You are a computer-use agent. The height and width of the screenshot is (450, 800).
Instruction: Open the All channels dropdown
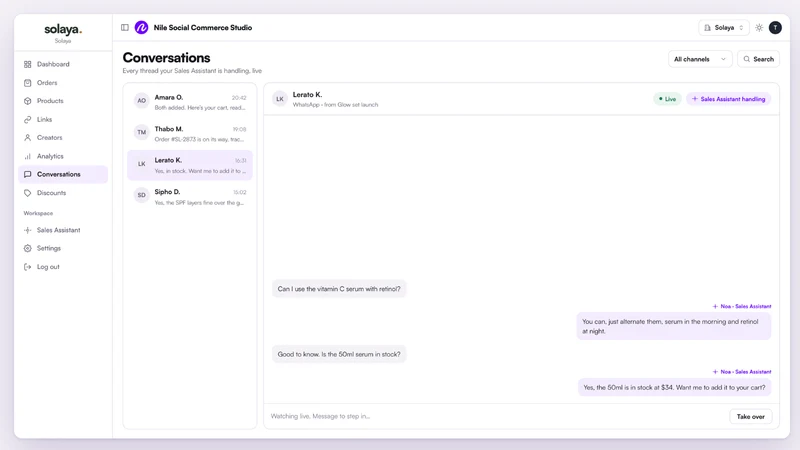click(x=700, y=59)
